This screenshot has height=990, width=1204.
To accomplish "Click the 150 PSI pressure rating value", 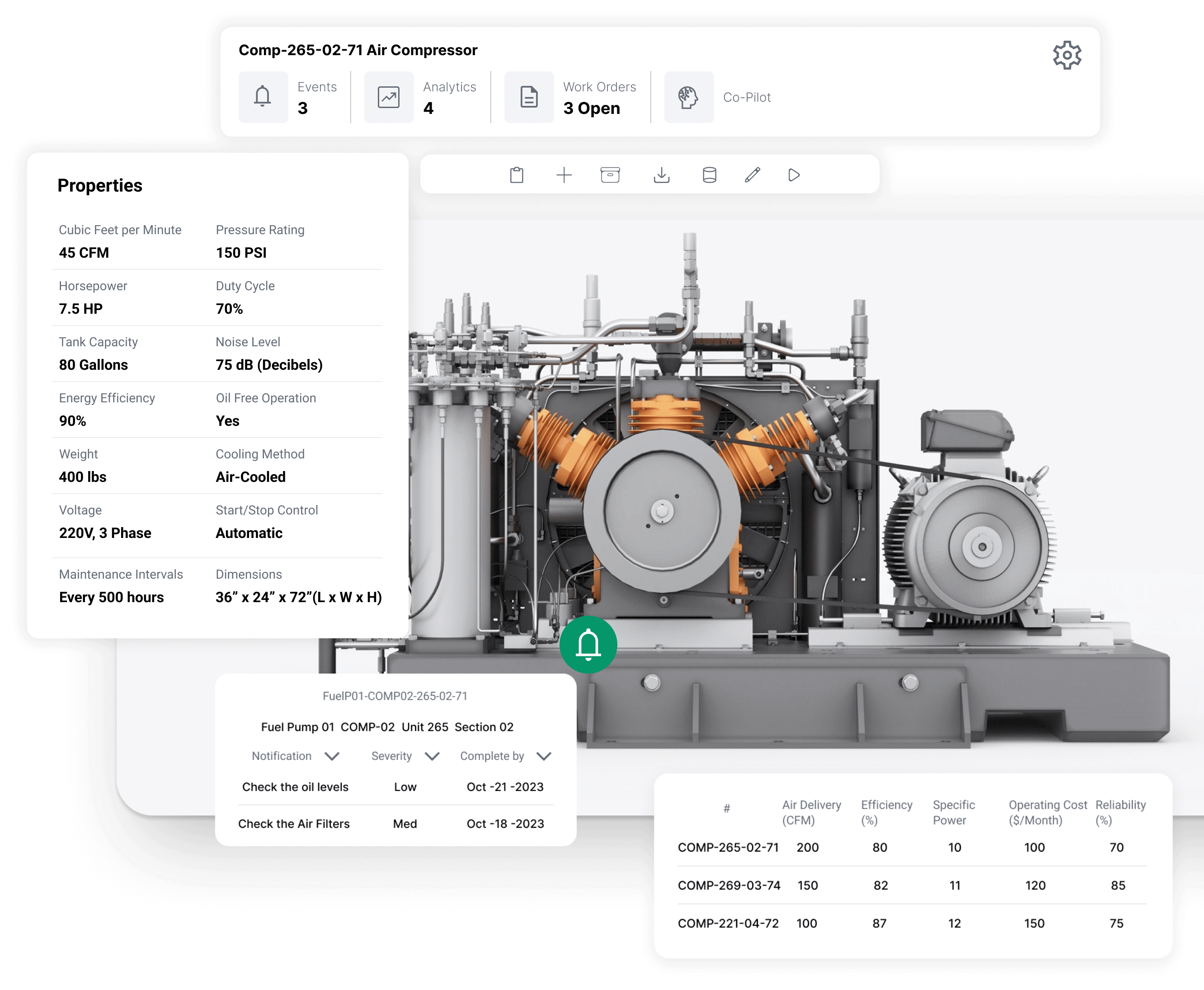I will [x=241, y=253].
